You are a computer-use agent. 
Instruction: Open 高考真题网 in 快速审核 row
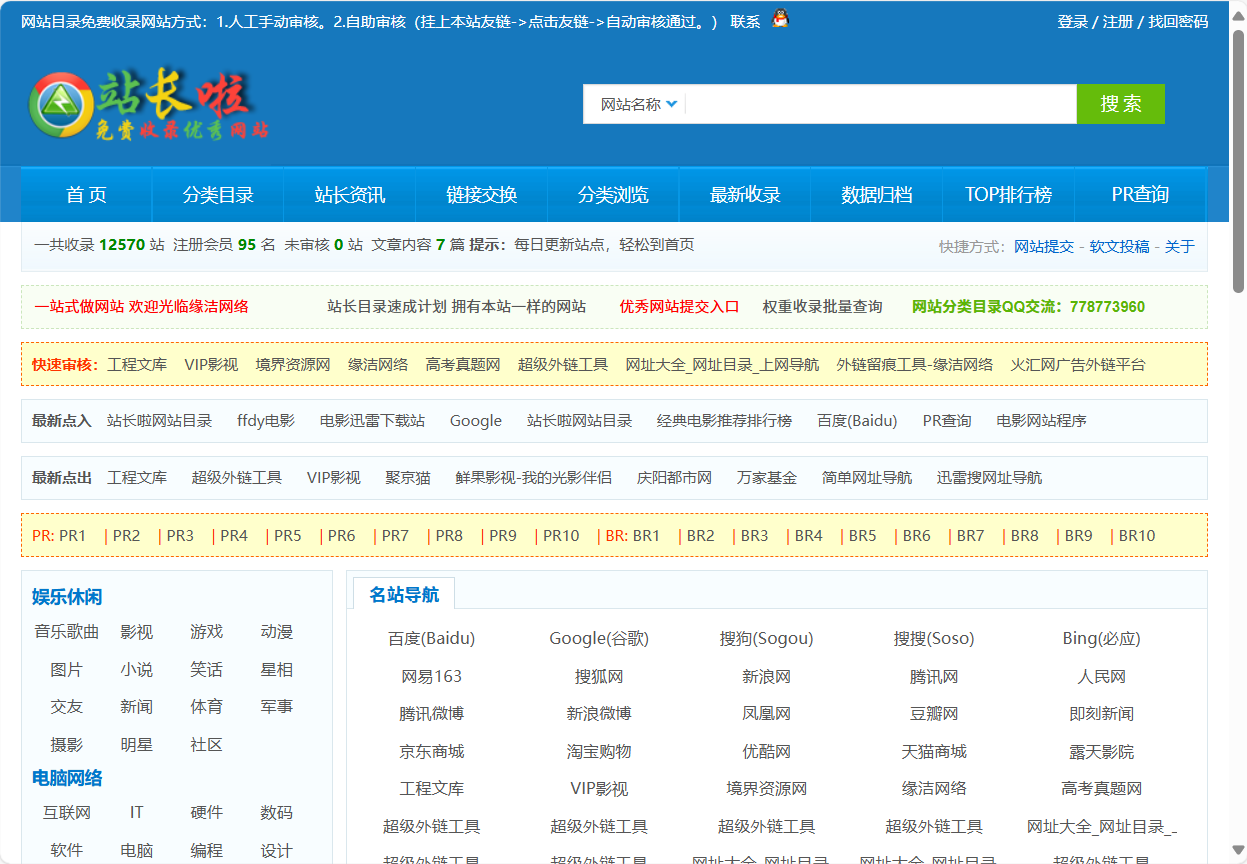click(462, 365)
